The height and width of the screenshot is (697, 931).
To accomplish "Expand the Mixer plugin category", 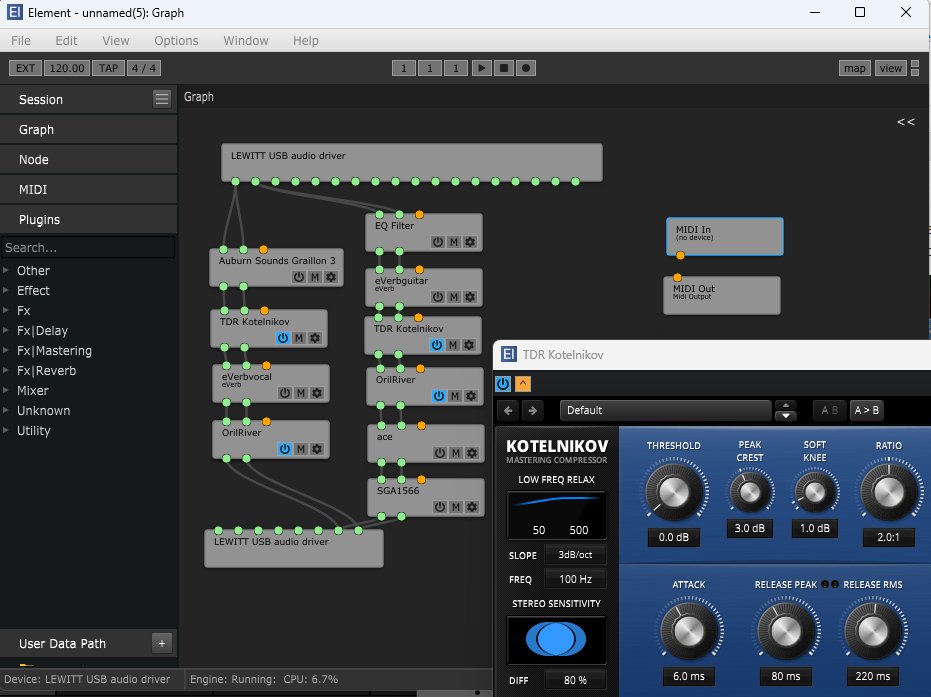I will [6, 391].
